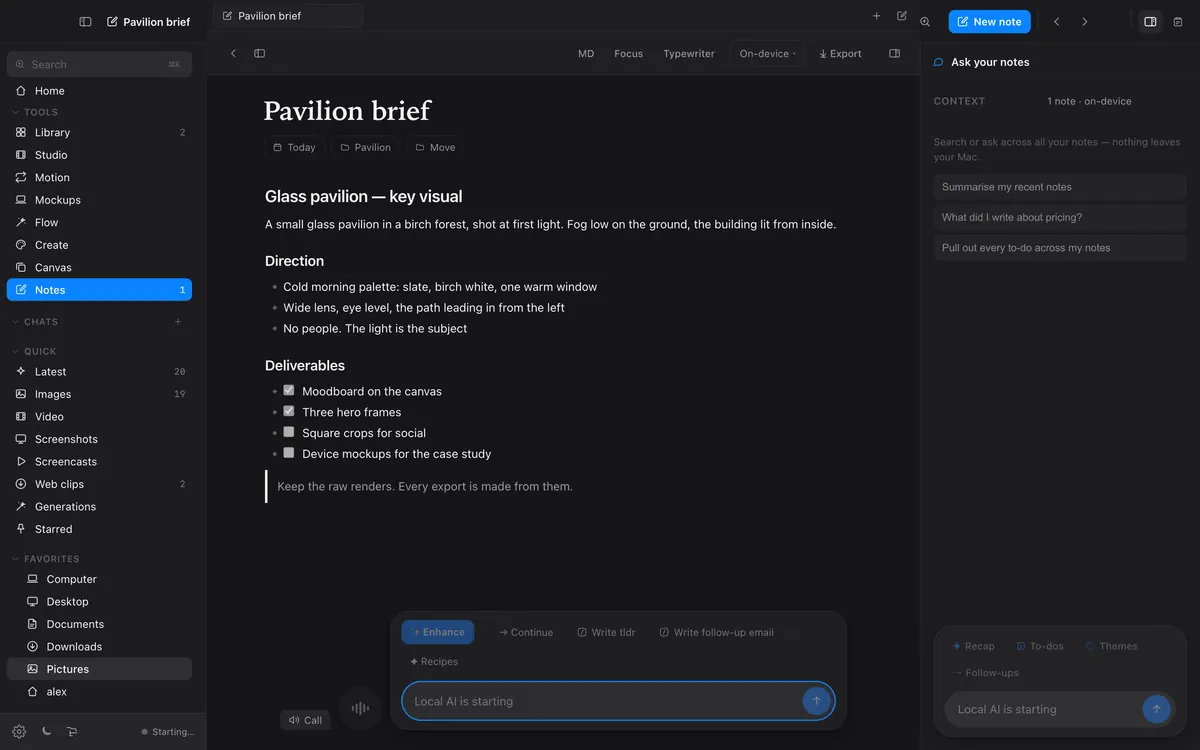Check the Square crops for social checkbox
Viewport: 1200px width, 750px height.
pos(289,432)
